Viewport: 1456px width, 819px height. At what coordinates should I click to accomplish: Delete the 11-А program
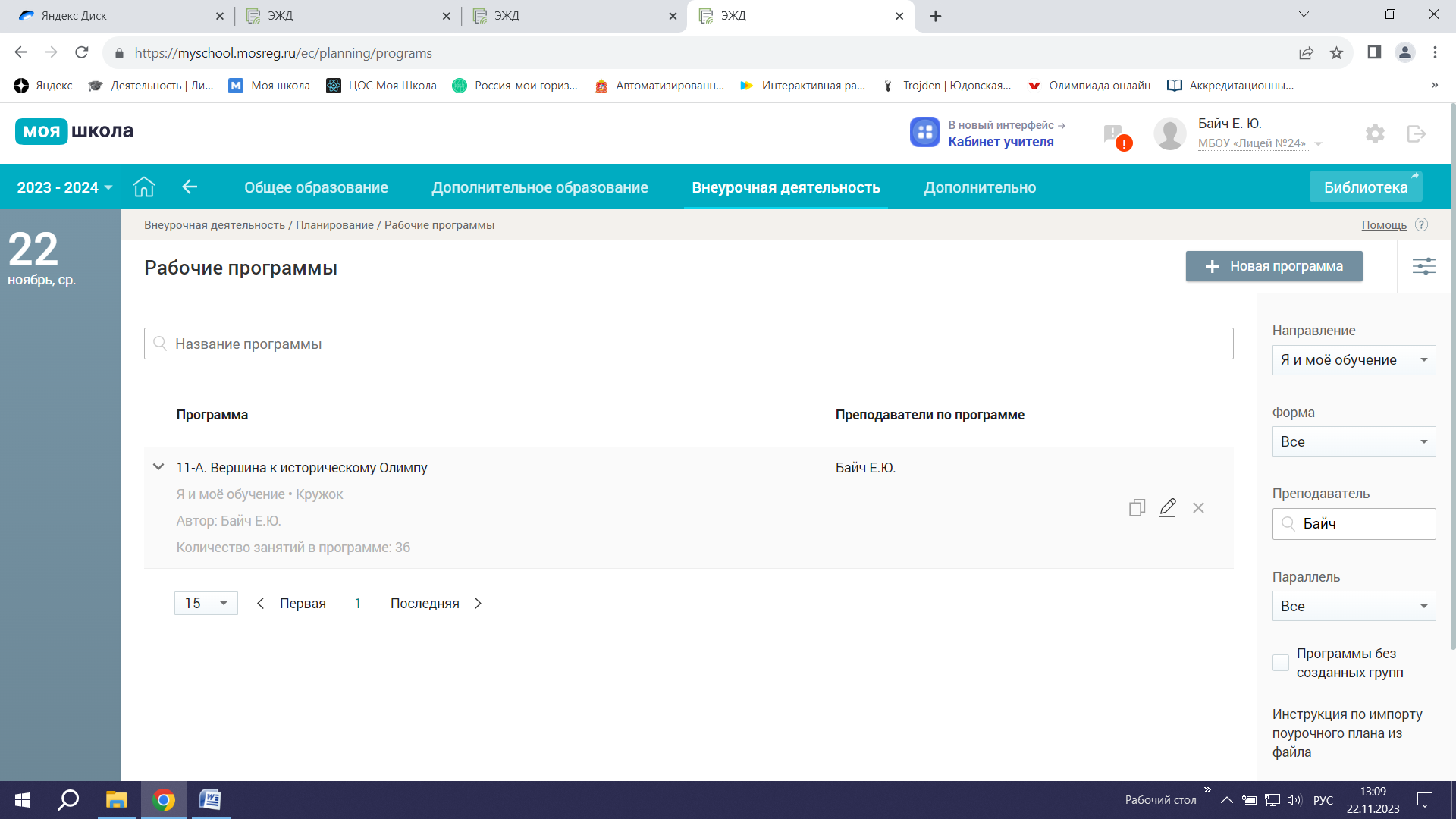[x=1198, y=507]
